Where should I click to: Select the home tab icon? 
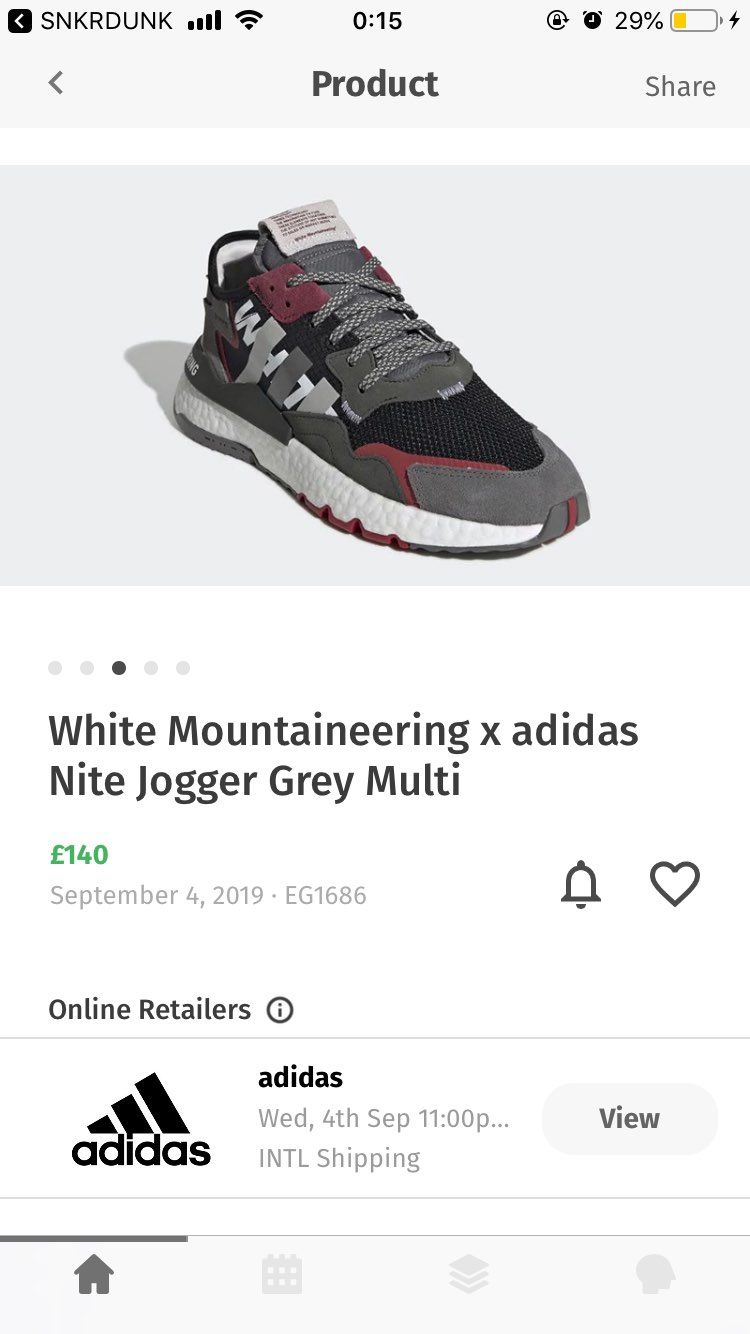(94, 1275)
